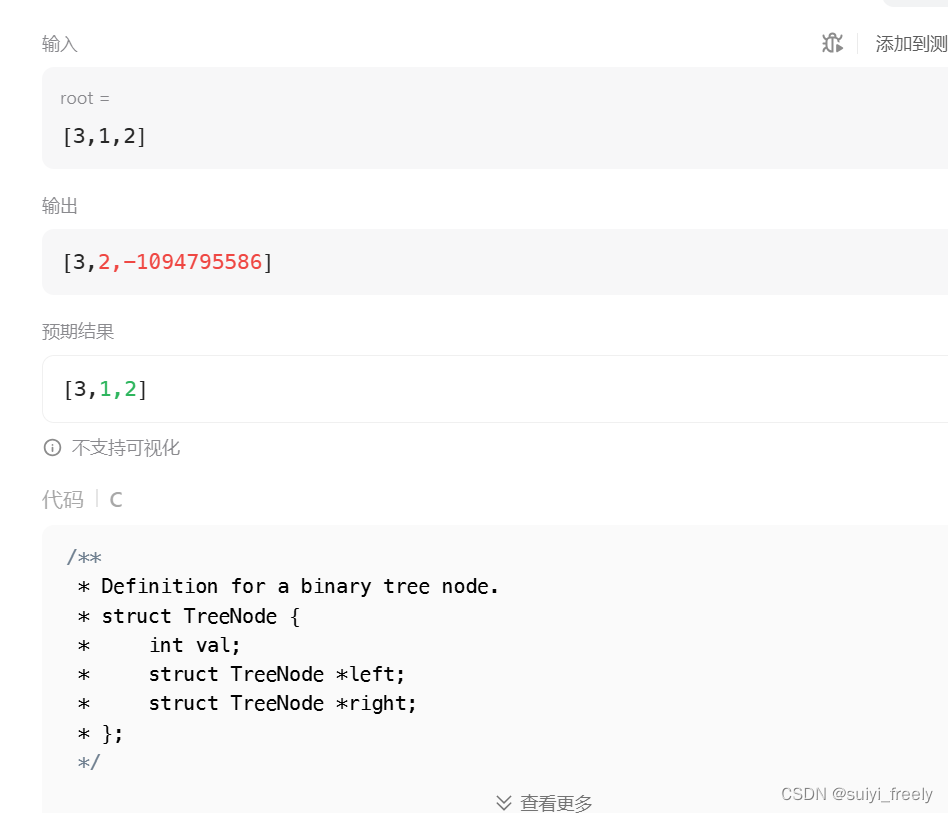
Task: Click the 'struct TreeNode *right;' line
Action: 283,703
